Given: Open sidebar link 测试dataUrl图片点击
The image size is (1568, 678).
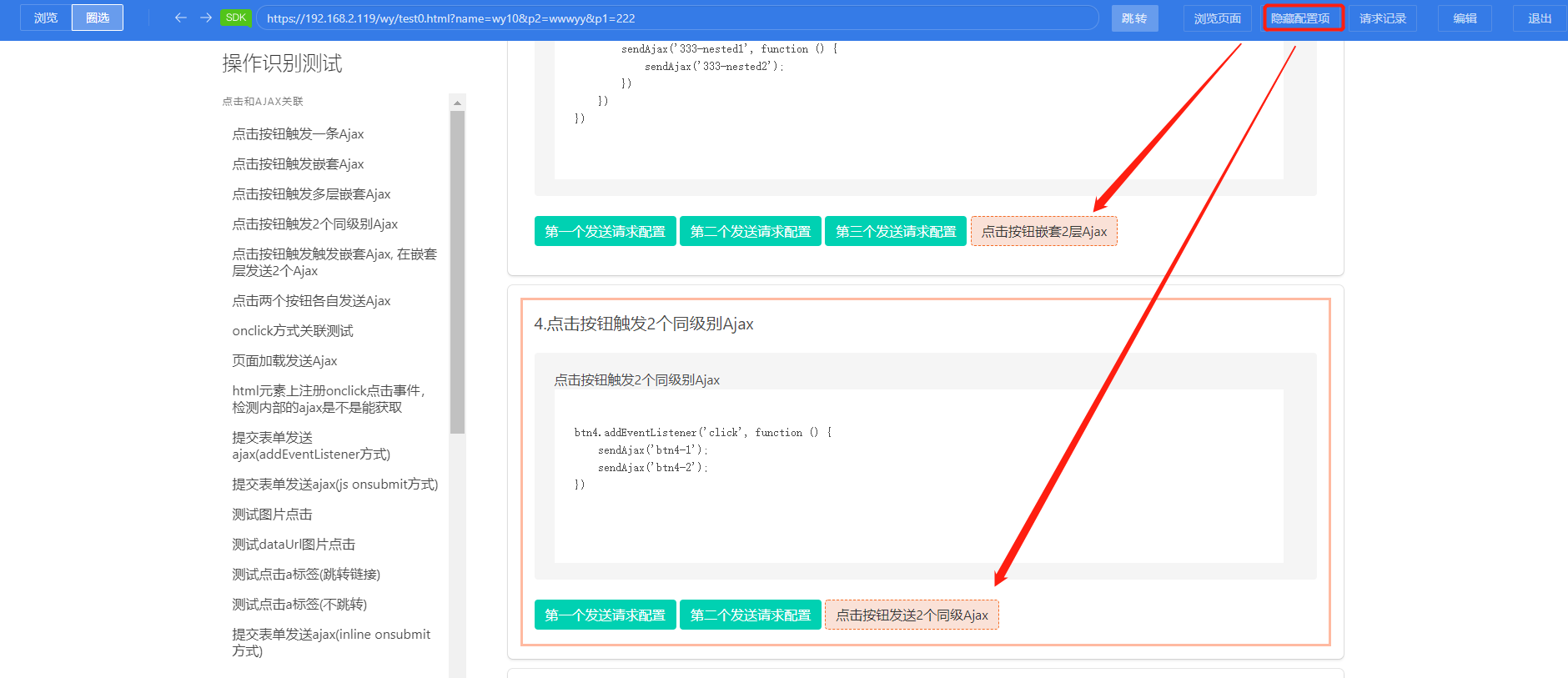Looking at the screenshot, I should [294, 544].
